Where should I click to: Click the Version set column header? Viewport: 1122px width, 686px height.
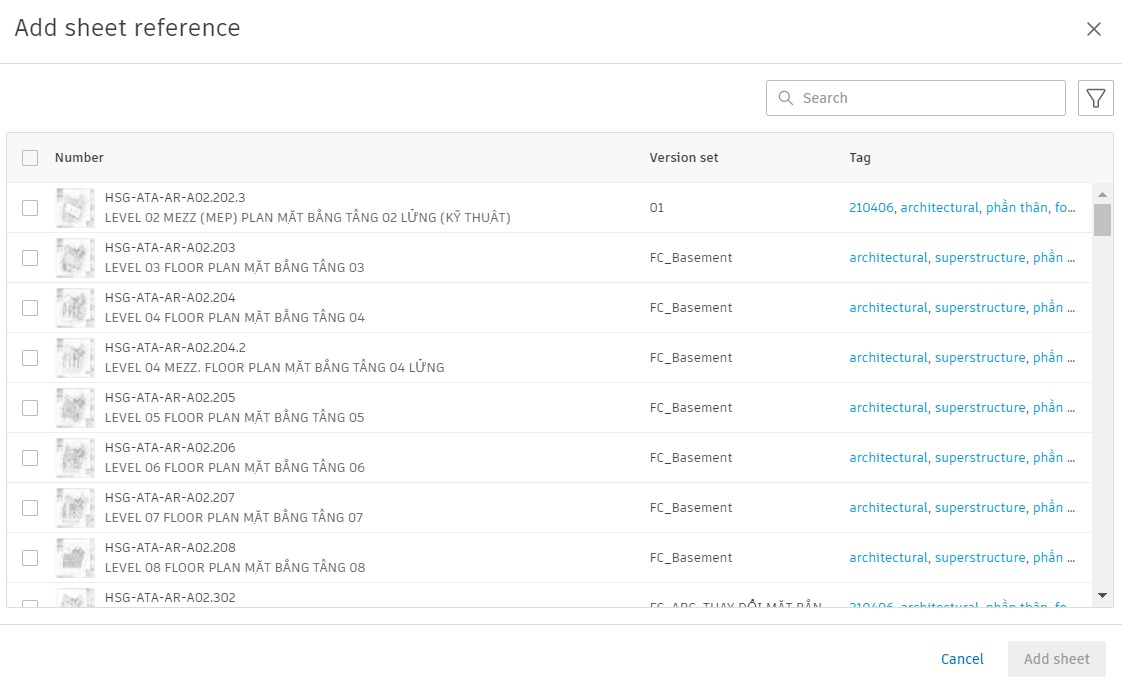point(683,158)
